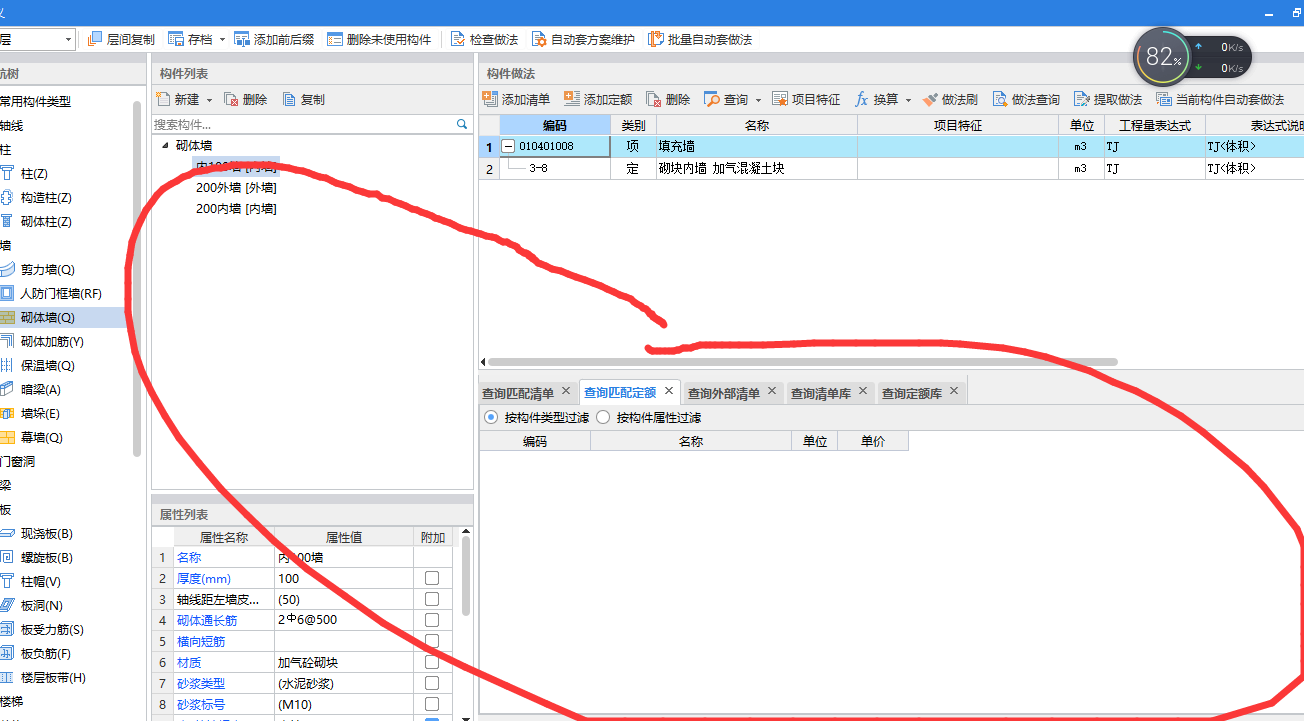Image resolution: width=1304 pixels, height=721 pixels.
Task: Select 200内墙 [内墙] in component list
Action: click(236, 208)
